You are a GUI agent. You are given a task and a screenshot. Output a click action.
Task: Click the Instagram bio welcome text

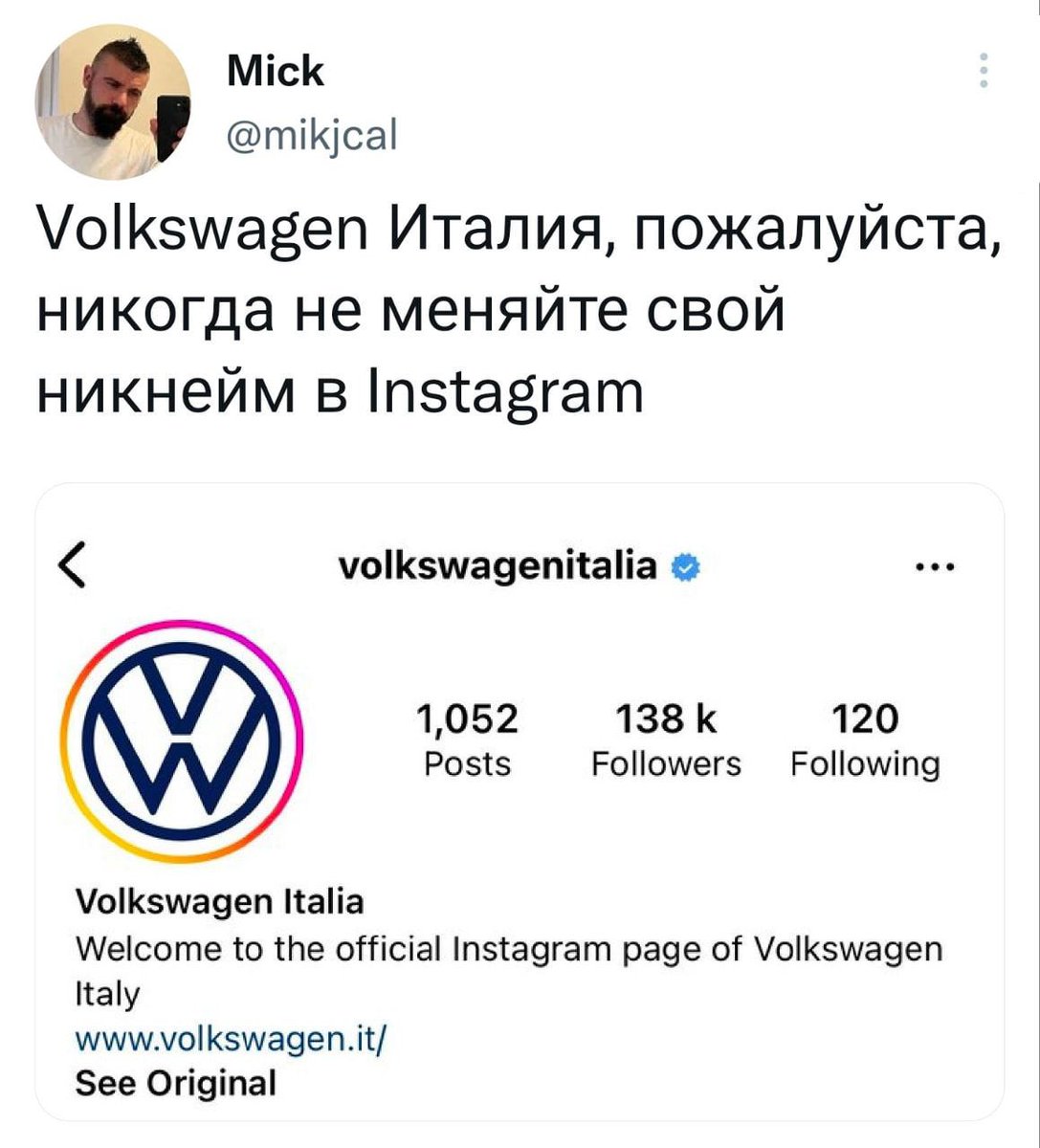click(x=508, y=971)
